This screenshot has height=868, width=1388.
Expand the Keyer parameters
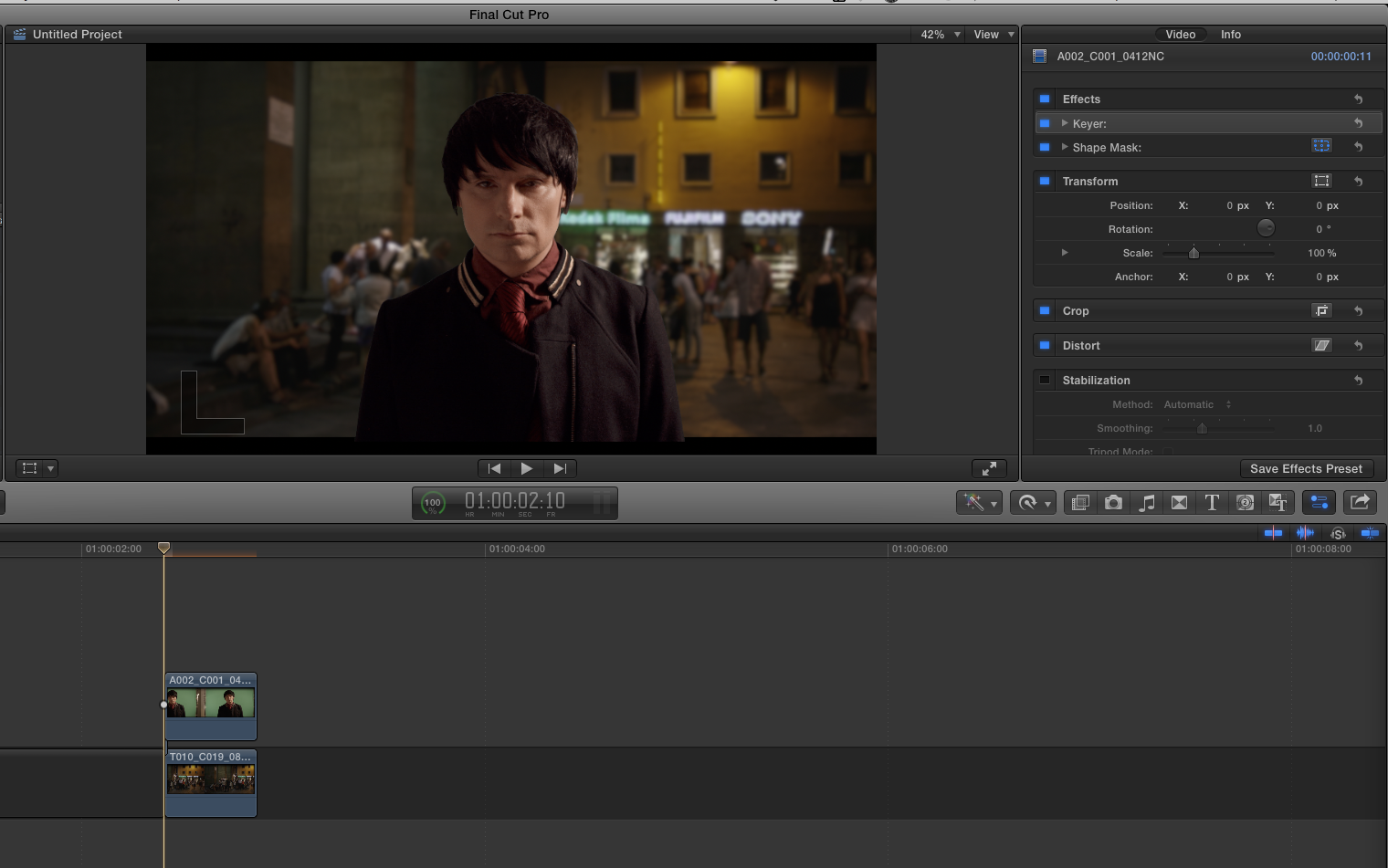[x=1065, y=123]
